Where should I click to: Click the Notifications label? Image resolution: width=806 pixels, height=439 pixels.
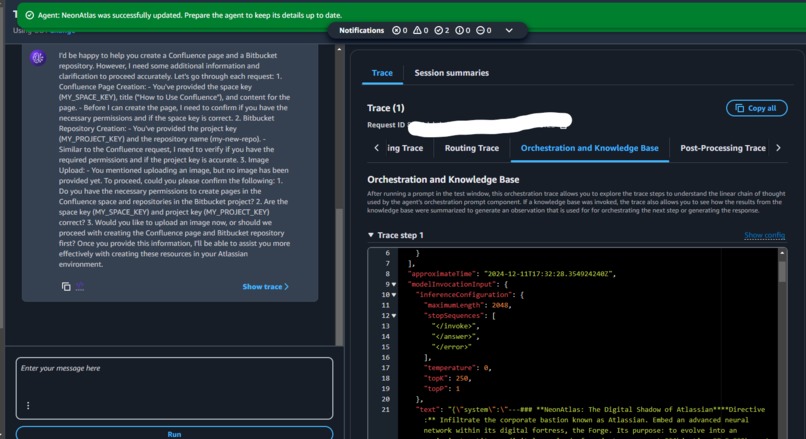(x=361, y=30)
